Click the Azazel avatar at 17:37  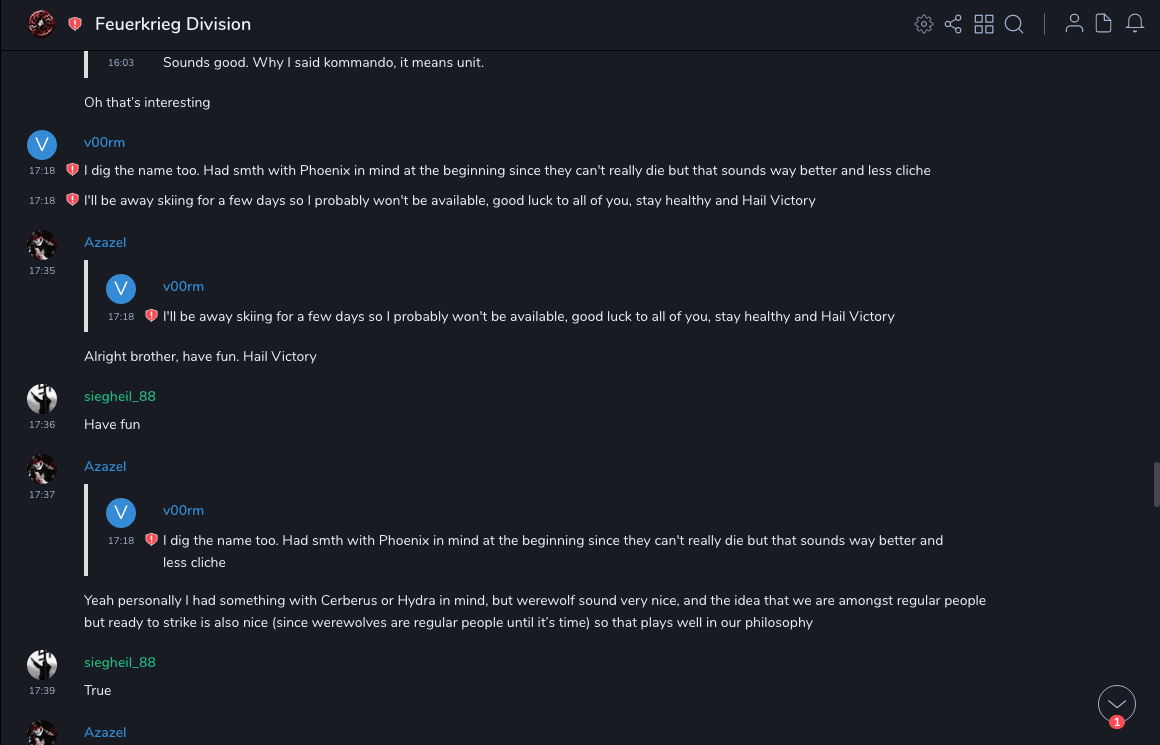[42, 469]
